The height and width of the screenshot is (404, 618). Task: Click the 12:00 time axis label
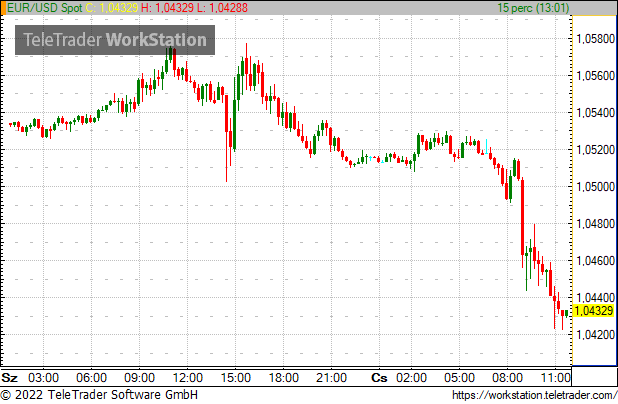(188, 378)
